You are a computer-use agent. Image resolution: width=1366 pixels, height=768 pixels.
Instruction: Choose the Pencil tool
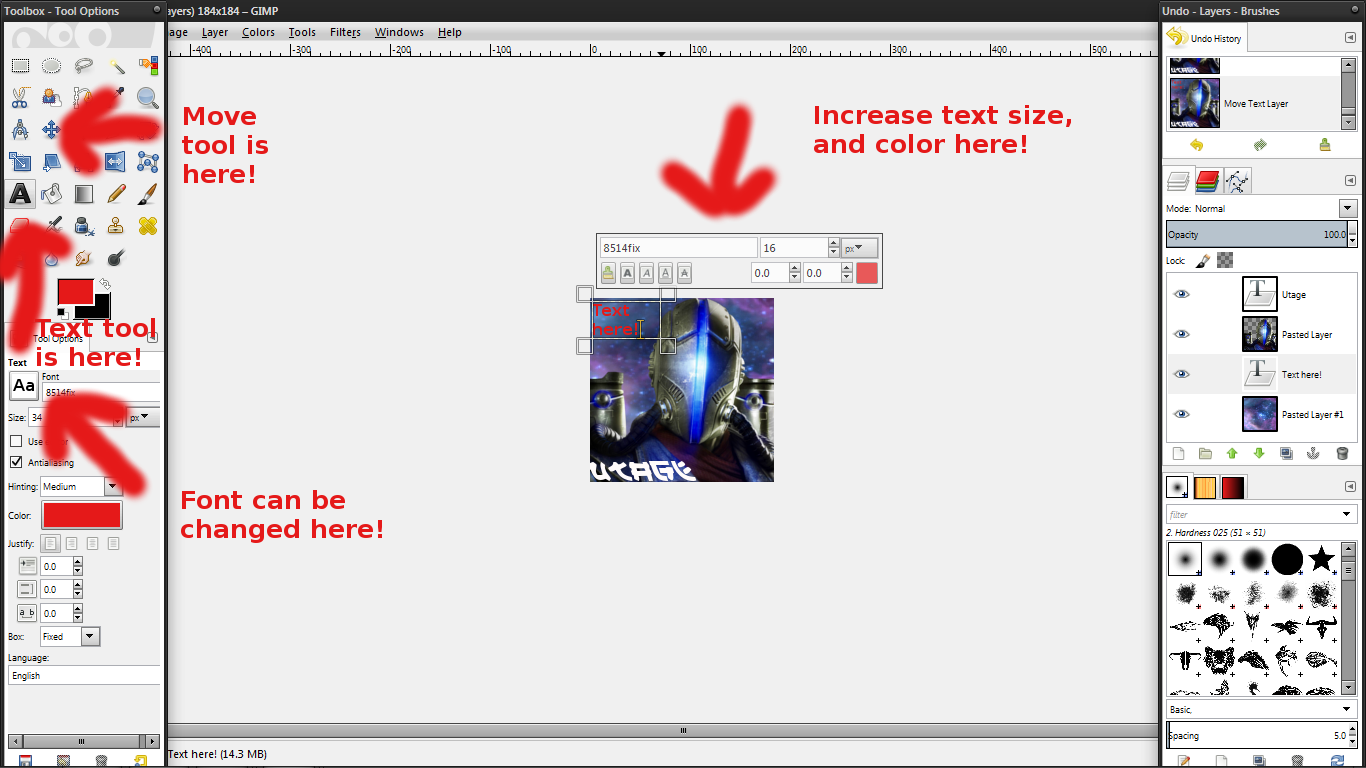click(116, 194)
